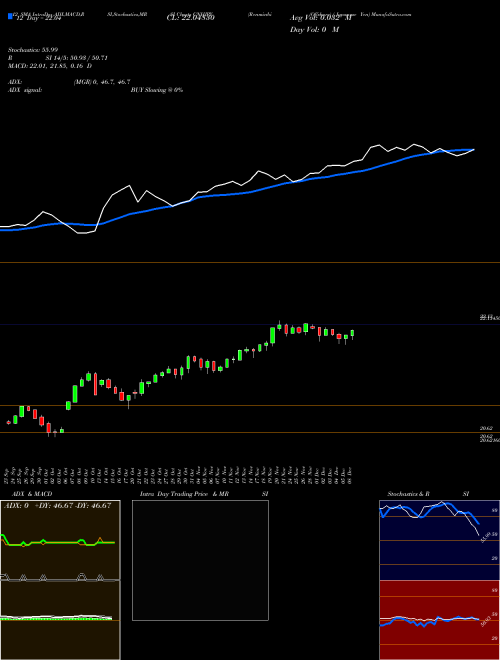Click the 'Stochastics & R' panel title

[x=408, y=494]
